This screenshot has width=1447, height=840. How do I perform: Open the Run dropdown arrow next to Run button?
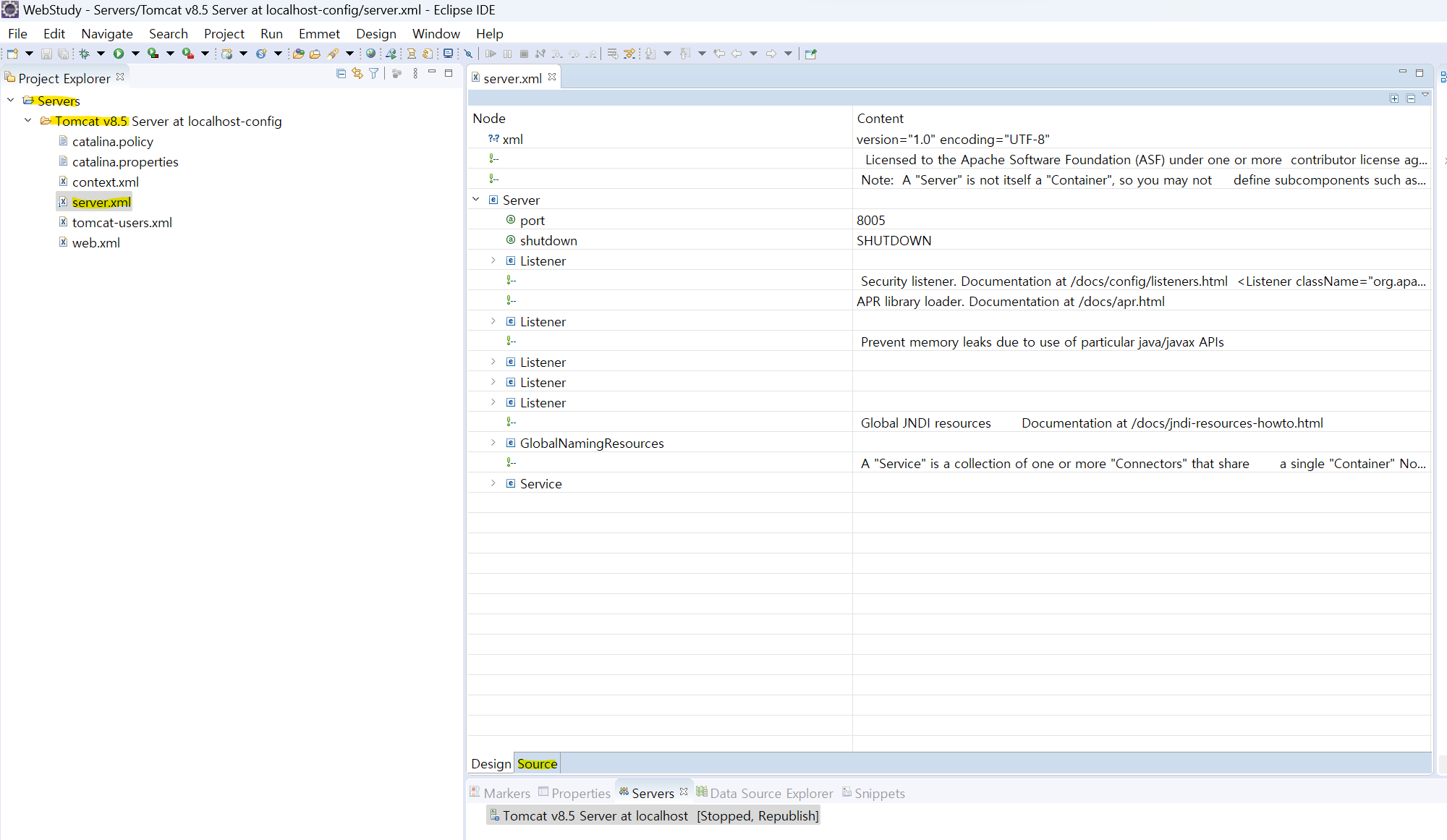(x=135, y=54)
